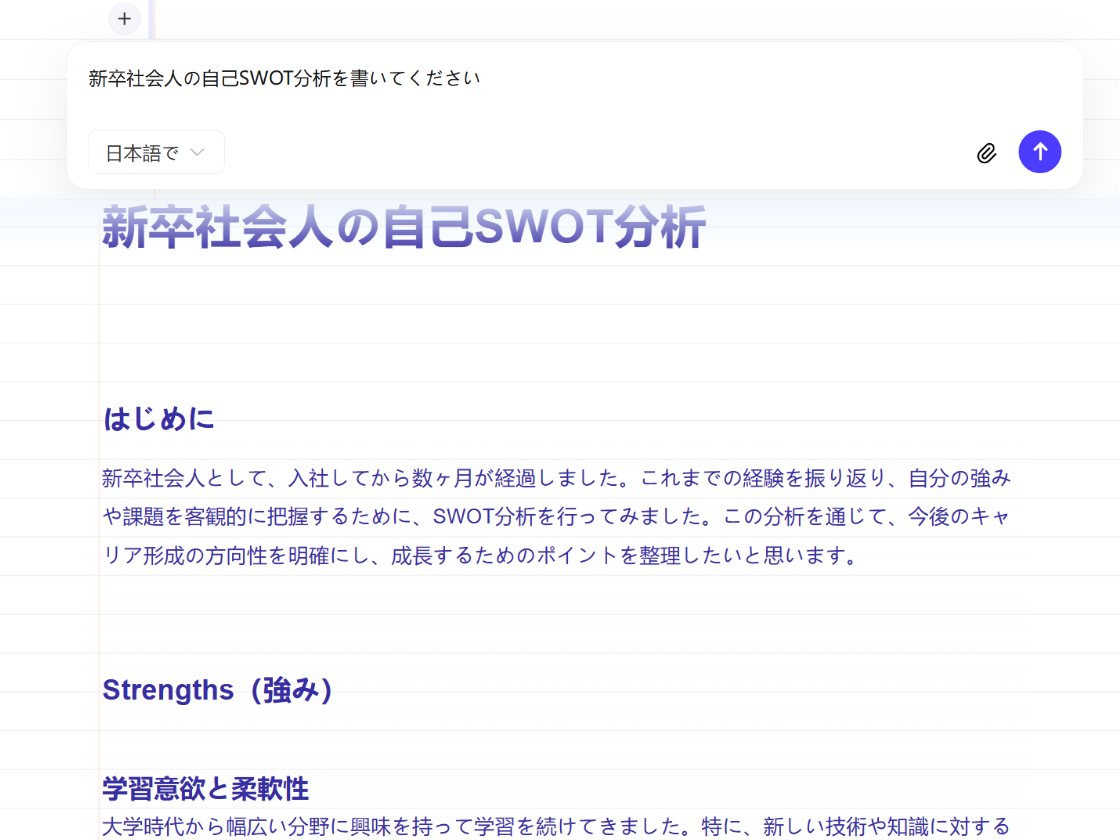The height and width of the screenshot is (840, 1120).
Task: Change output language via the dropdown selector
Action: [x=156, y=151]
